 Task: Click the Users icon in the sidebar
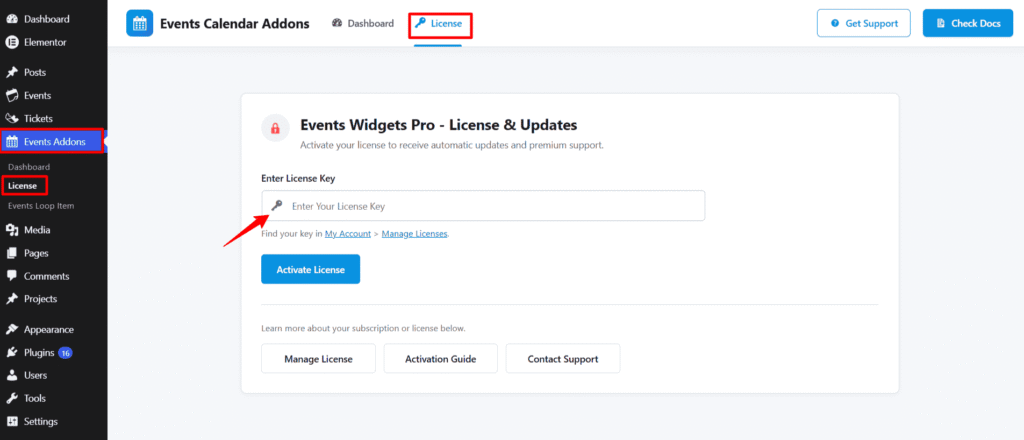click(x=12, y=375)
